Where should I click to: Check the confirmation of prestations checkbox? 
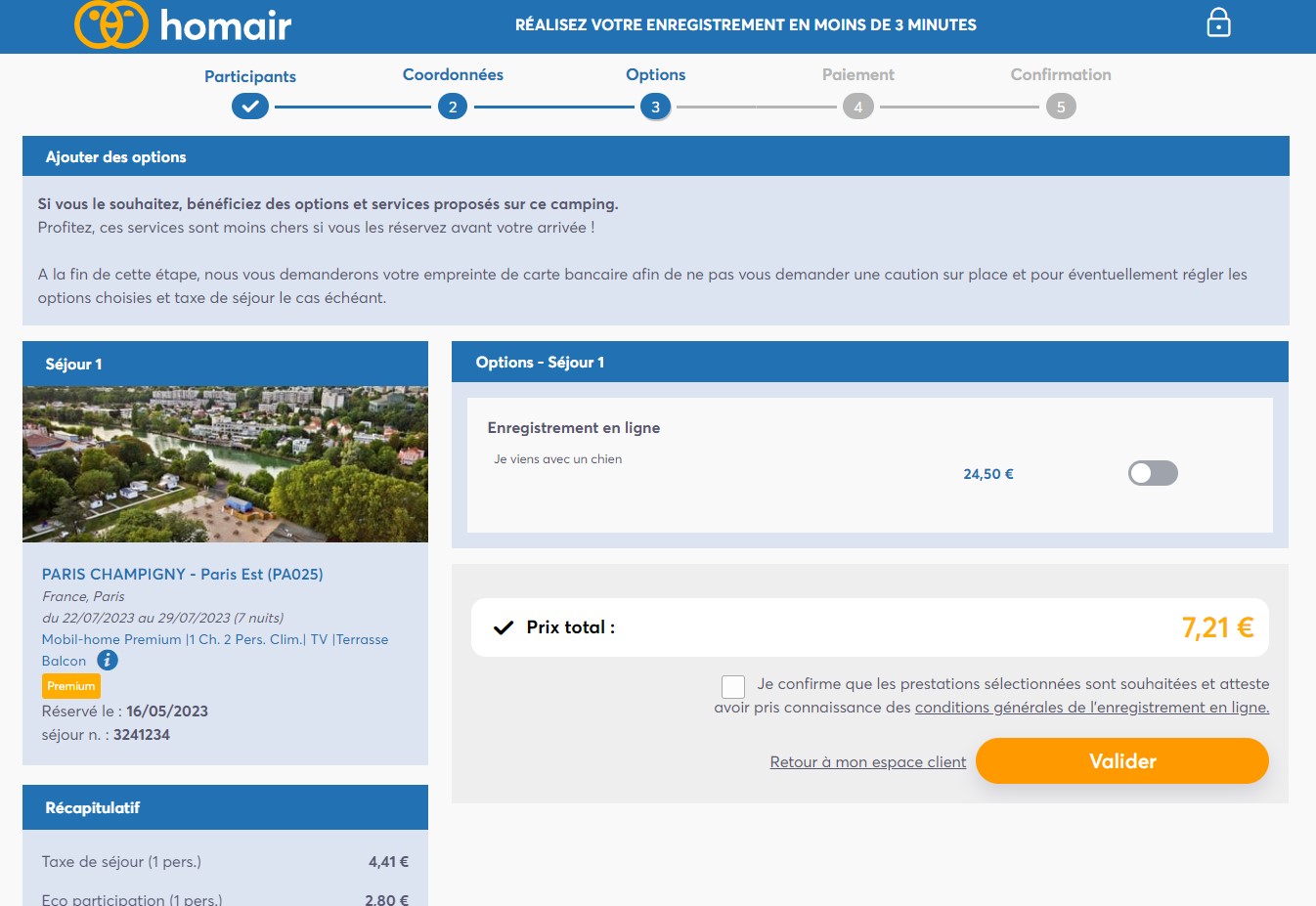click(x=733, y=686)
